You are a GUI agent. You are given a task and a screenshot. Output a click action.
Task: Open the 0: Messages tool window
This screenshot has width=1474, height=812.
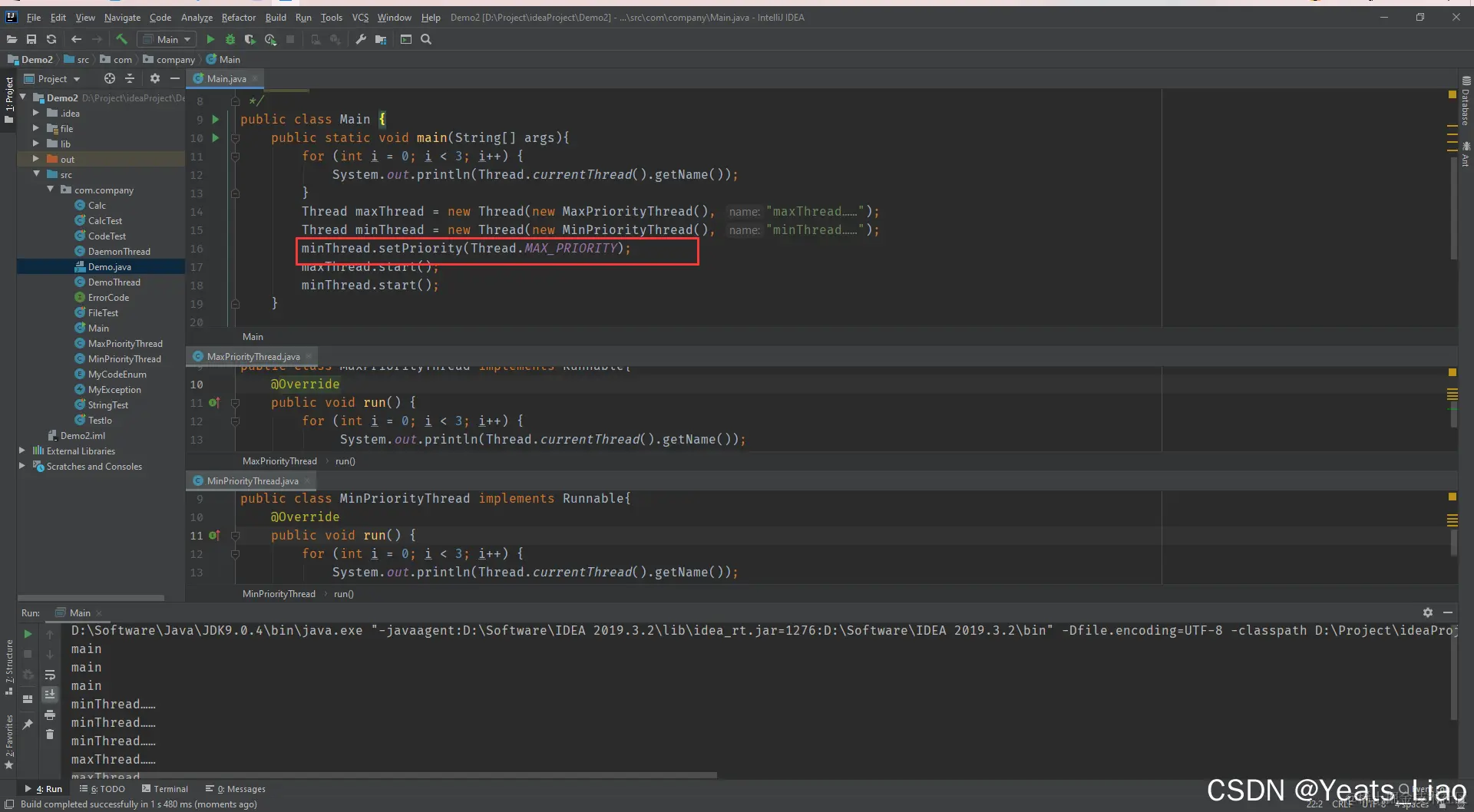pos(236,788)
